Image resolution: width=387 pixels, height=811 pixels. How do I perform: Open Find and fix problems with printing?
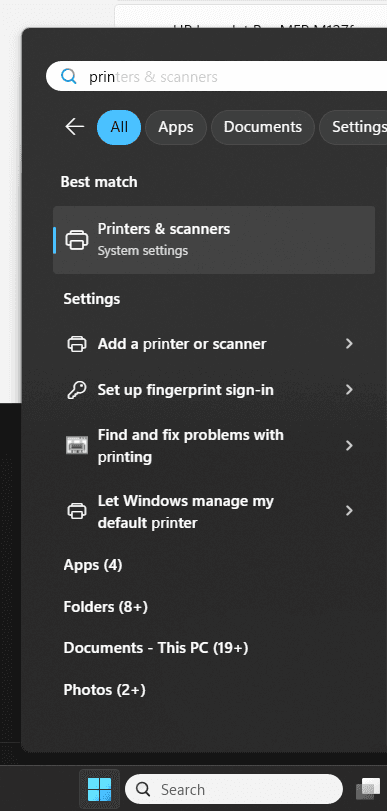214,446
